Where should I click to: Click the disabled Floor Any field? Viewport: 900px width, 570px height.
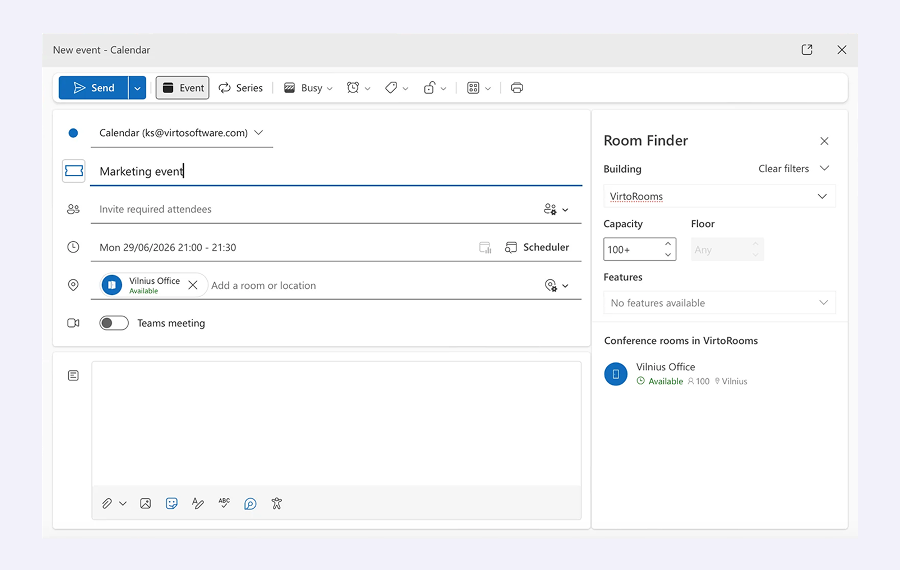tap(727, 250)
